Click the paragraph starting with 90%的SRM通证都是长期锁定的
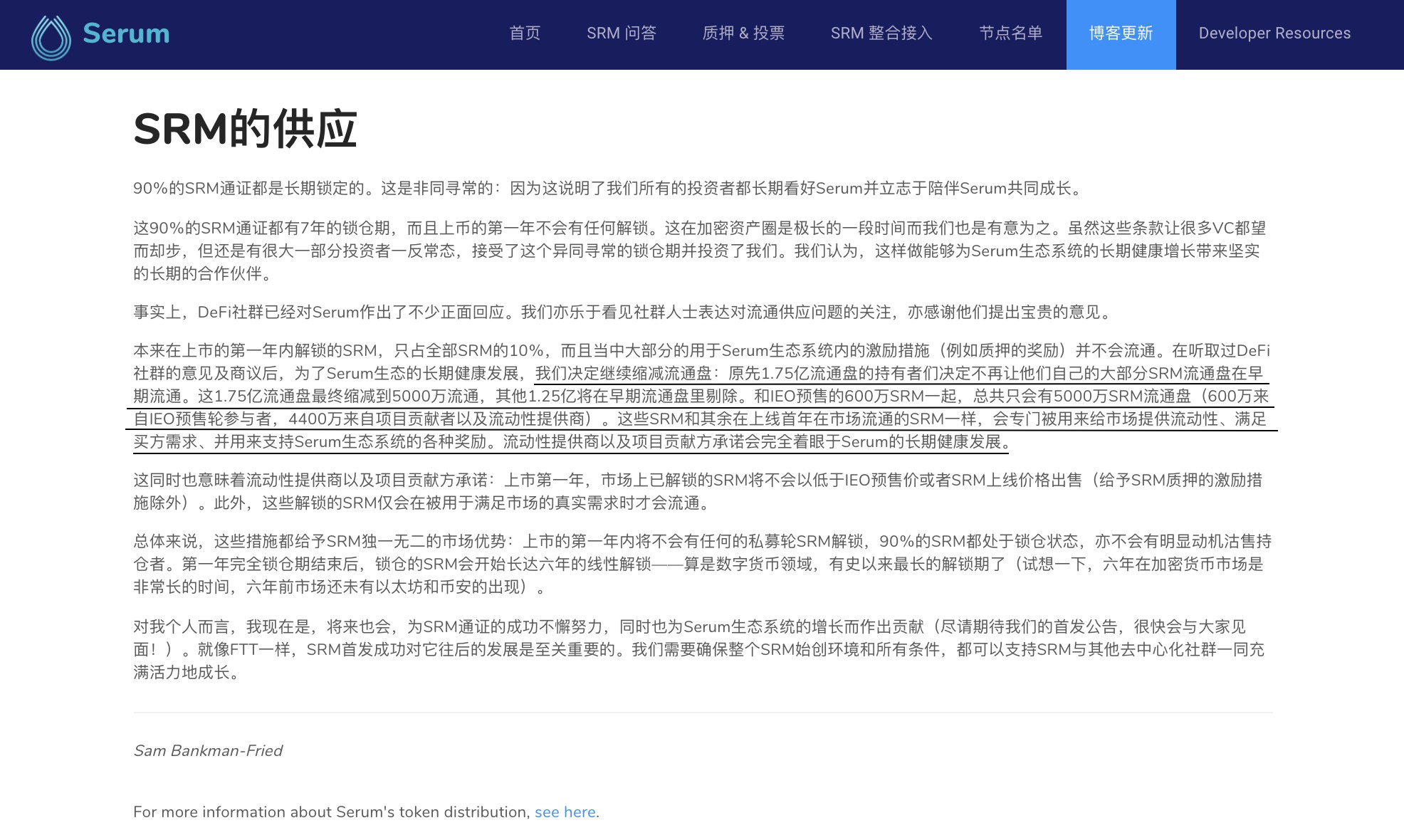The width and height of the screenshot is (1404, 840). [x=609, y=189]
